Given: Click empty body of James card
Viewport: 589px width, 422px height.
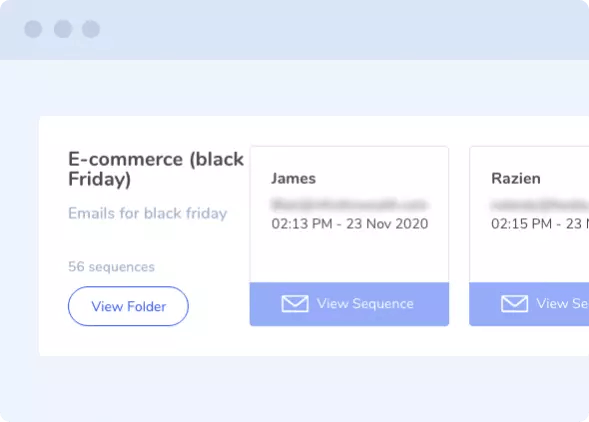Looking at the screenshot, I should pos(349,257).
